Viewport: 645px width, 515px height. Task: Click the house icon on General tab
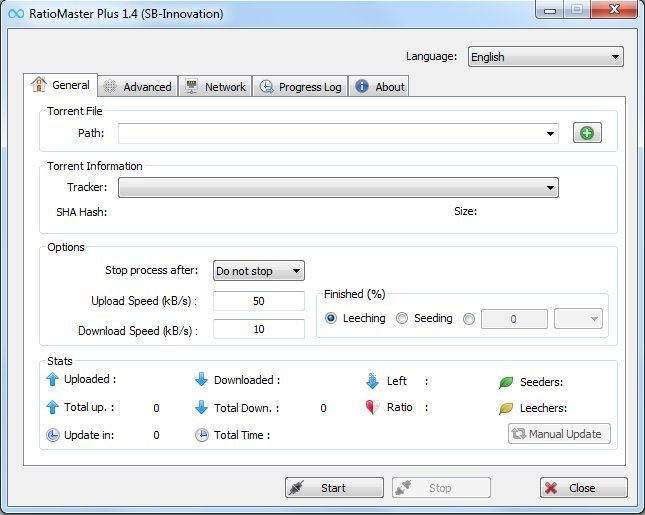(39, 84)
